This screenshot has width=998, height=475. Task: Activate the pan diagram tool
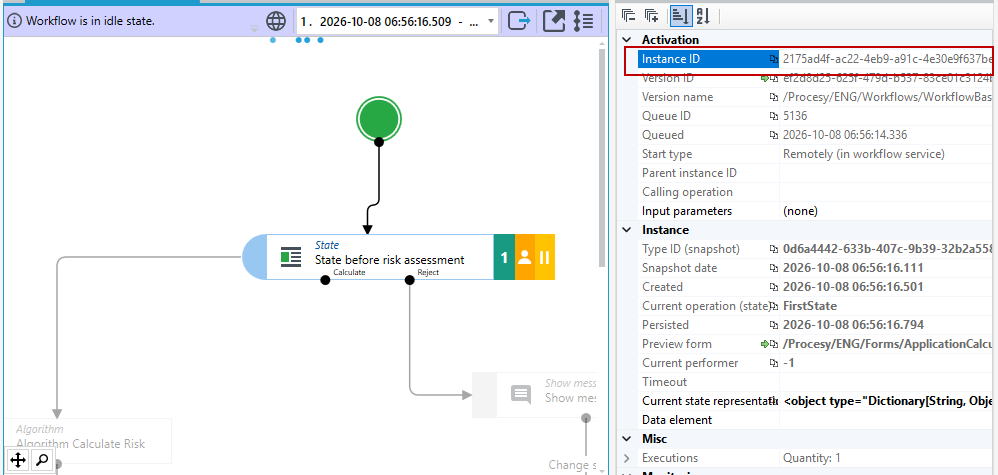pos(18,460)
